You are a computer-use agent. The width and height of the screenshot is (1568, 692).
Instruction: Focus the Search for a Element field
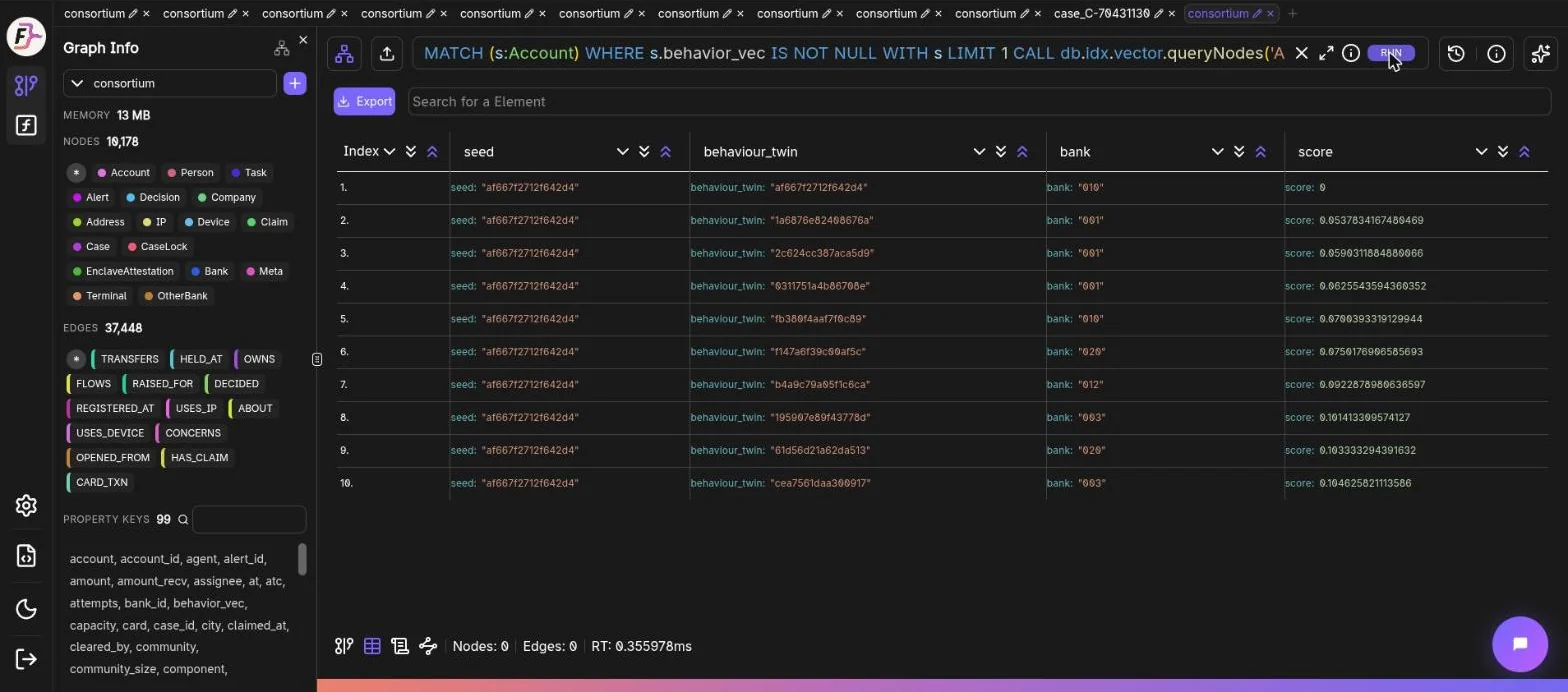click(979, 101)
